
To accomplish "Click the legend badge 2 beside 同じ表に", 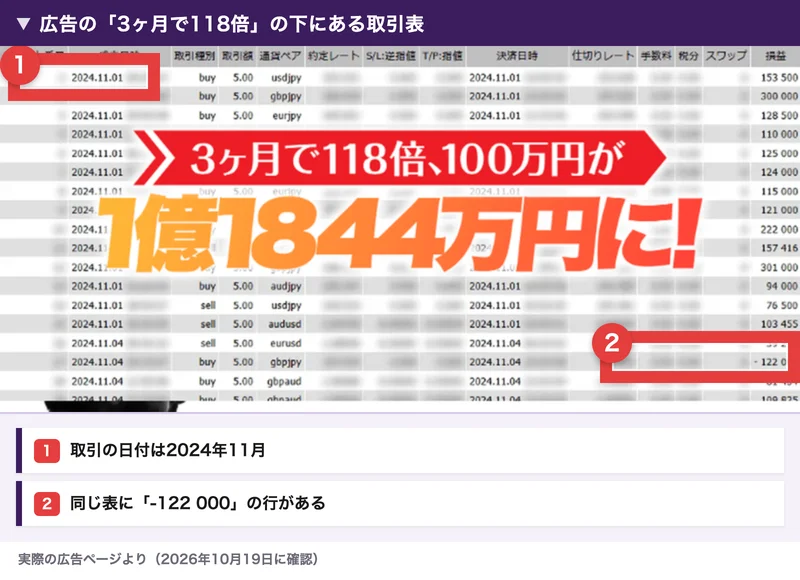I will click(46, 503).
